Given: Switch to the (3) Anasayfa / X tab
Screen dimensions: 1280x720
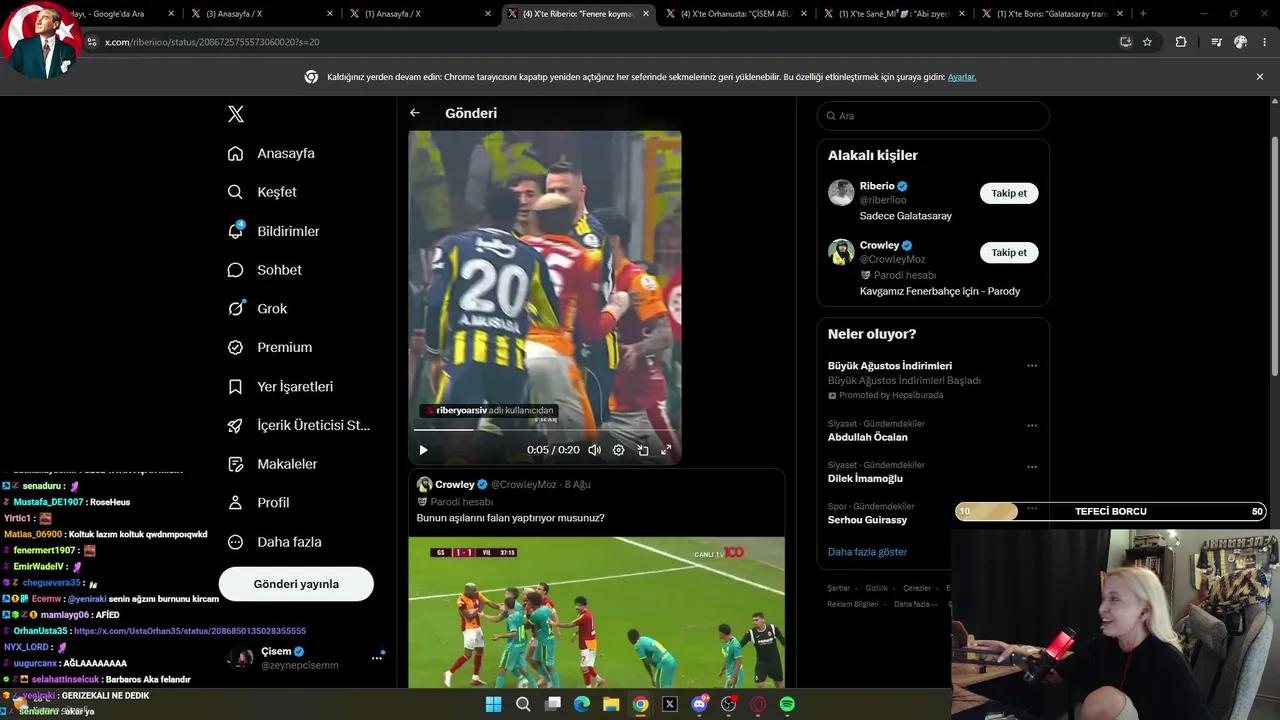Looking at the screenshot, I should click(x=260, y=14).
